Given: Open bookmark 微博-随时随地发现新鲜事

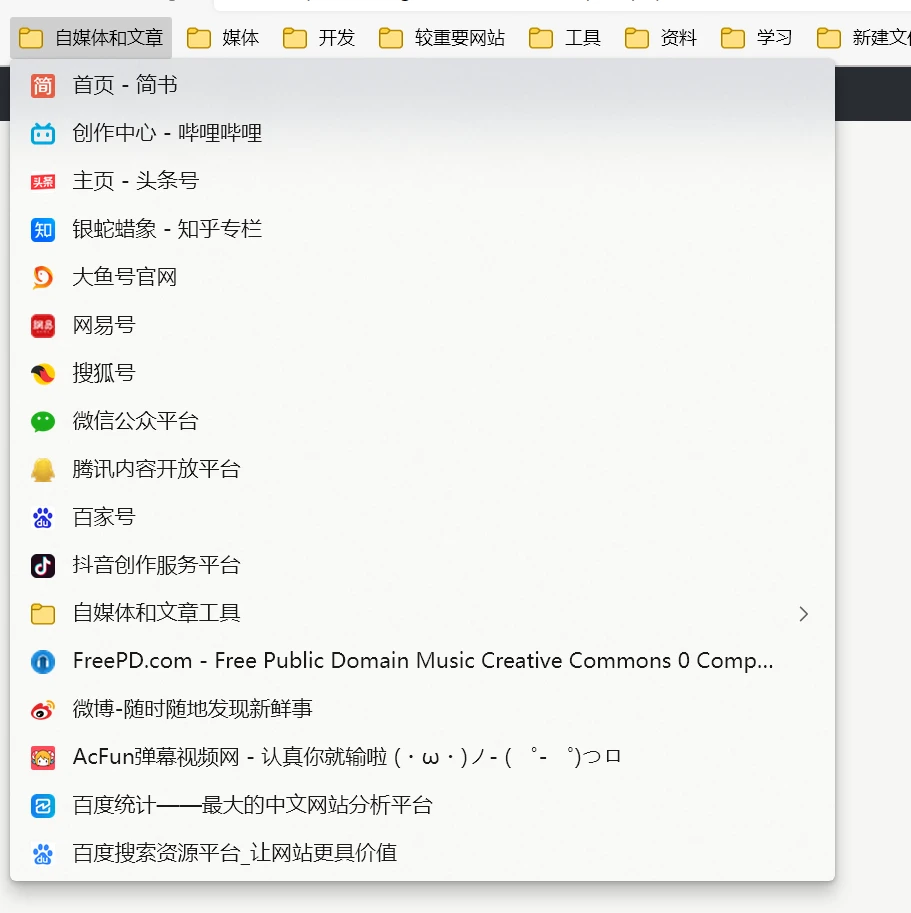Looking at the screenshot, I should click(422, 709).
